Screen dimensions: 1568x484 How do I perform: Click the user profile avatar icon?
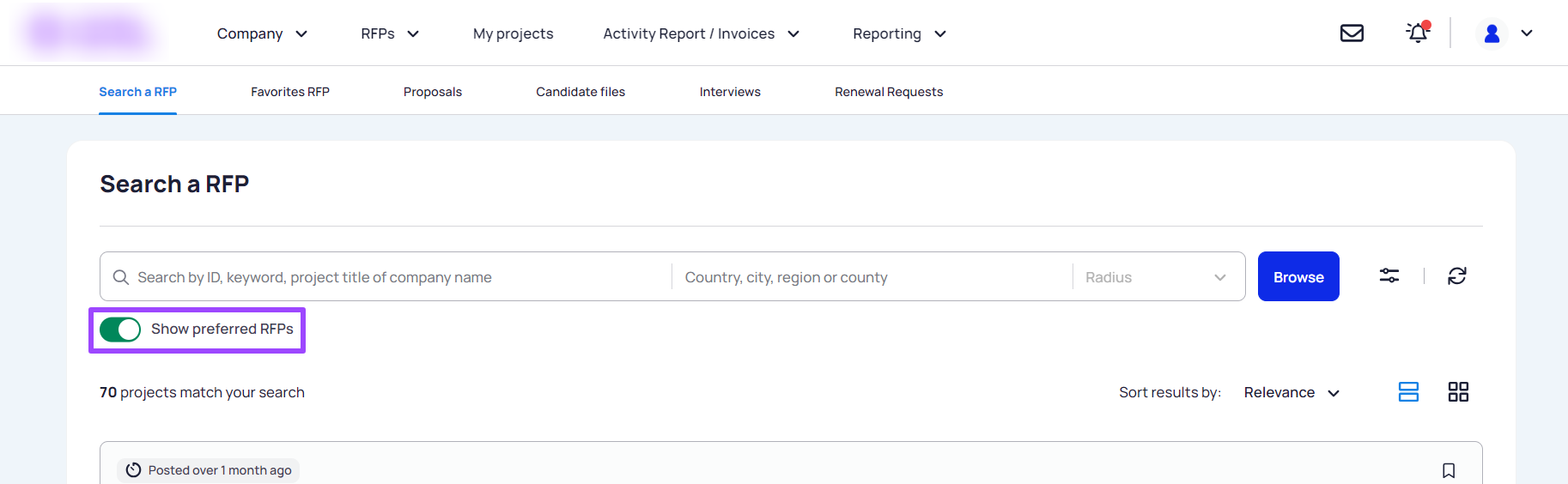[1492, 33]
